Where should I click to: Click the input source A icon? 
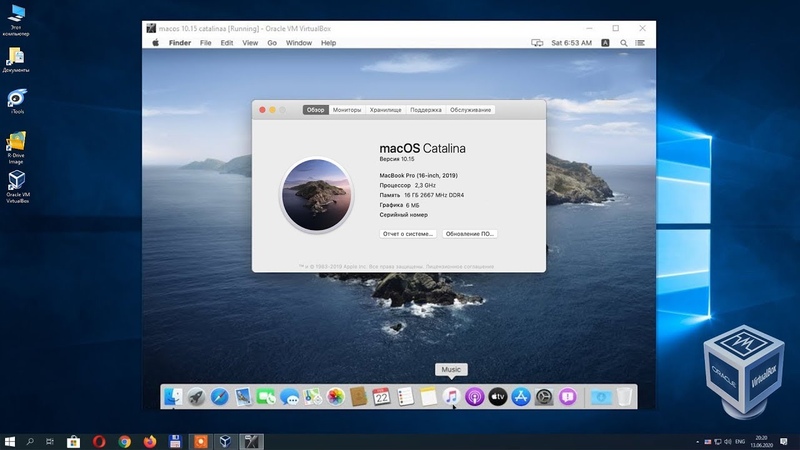click(605, 43)
